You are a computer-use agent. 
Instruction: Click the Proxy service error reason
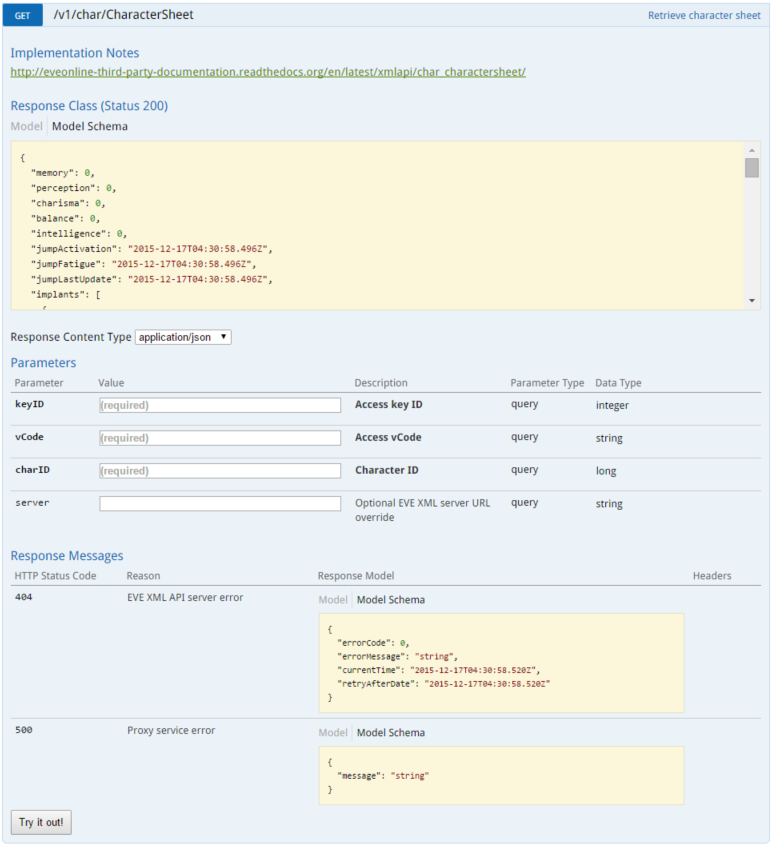171,730
